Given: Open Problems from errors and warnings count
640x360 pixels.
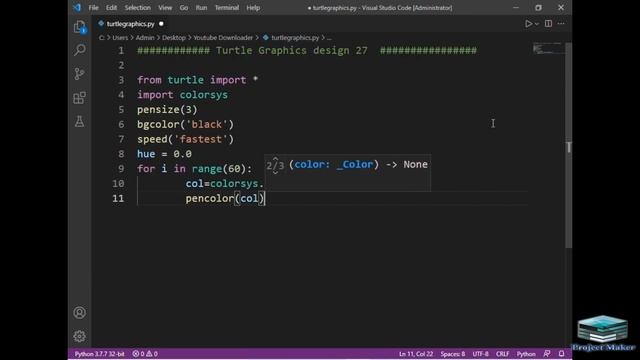Looking at the screenshot, I should pos(145,354).
